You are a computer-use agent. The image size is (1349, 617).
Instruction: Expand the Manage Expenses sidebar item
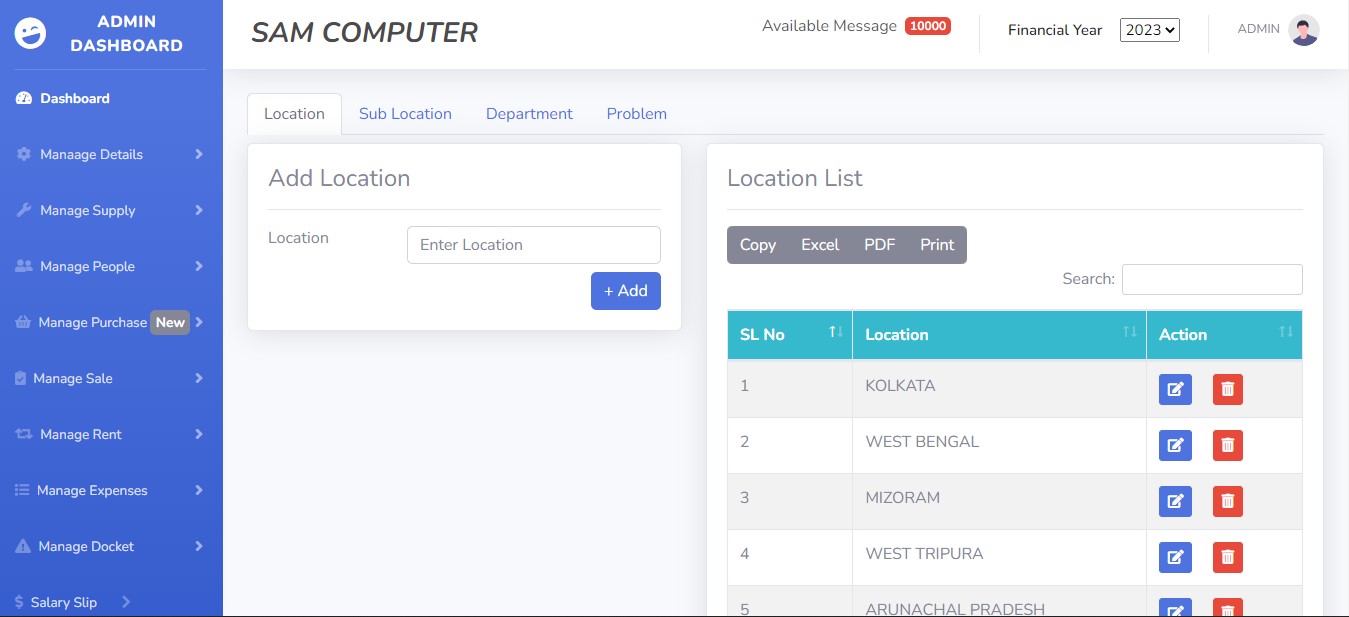(x=110, y=490)
